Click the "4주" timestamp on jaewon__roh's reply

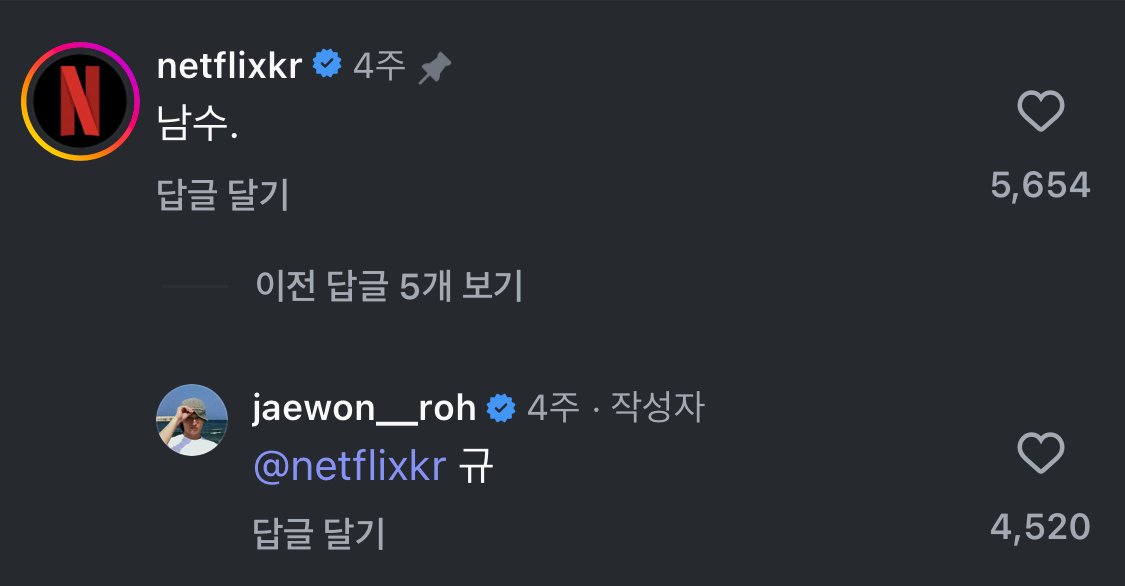(553, 408)
